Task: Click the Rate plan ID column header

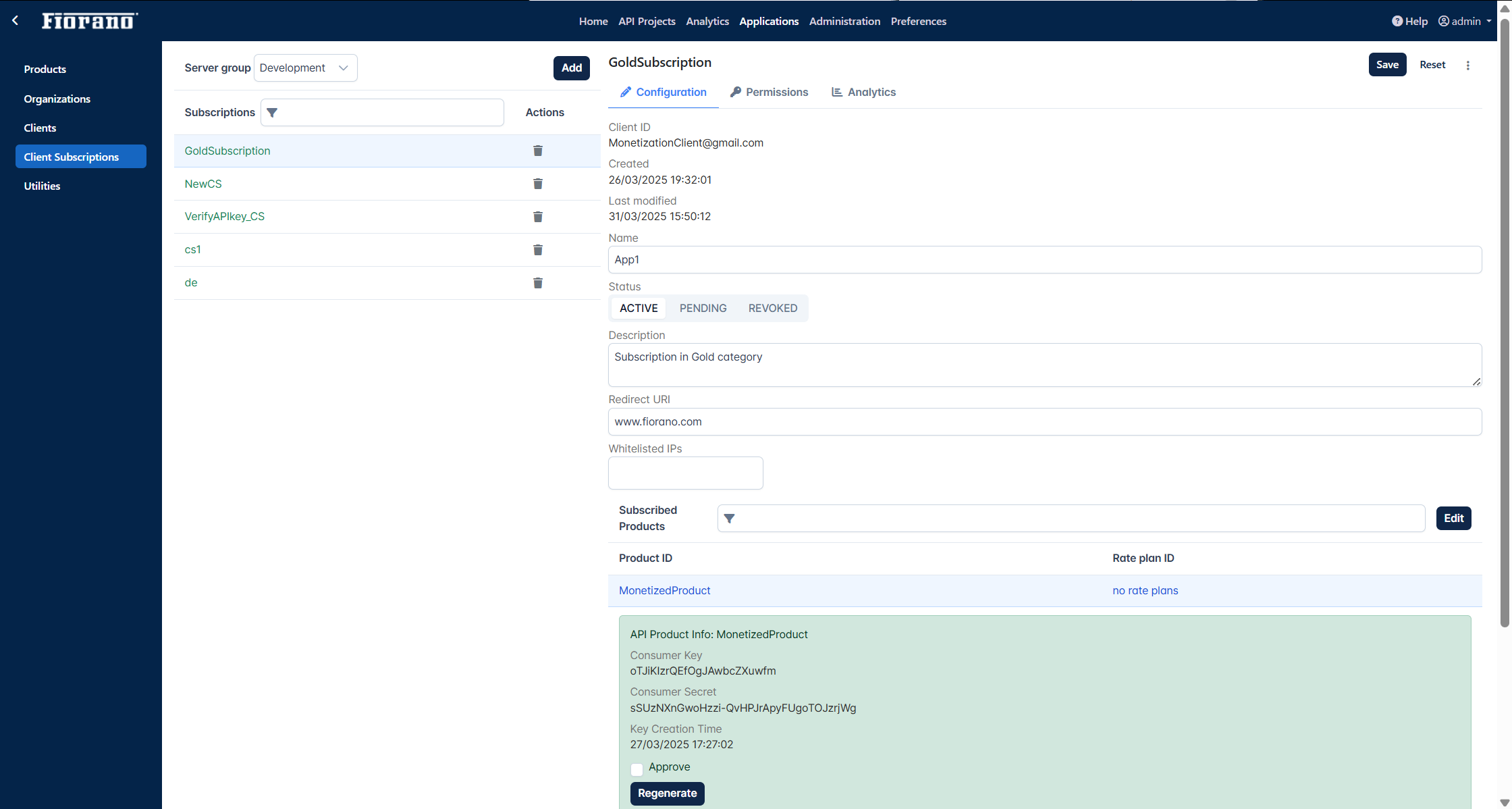Action: 1143,558
